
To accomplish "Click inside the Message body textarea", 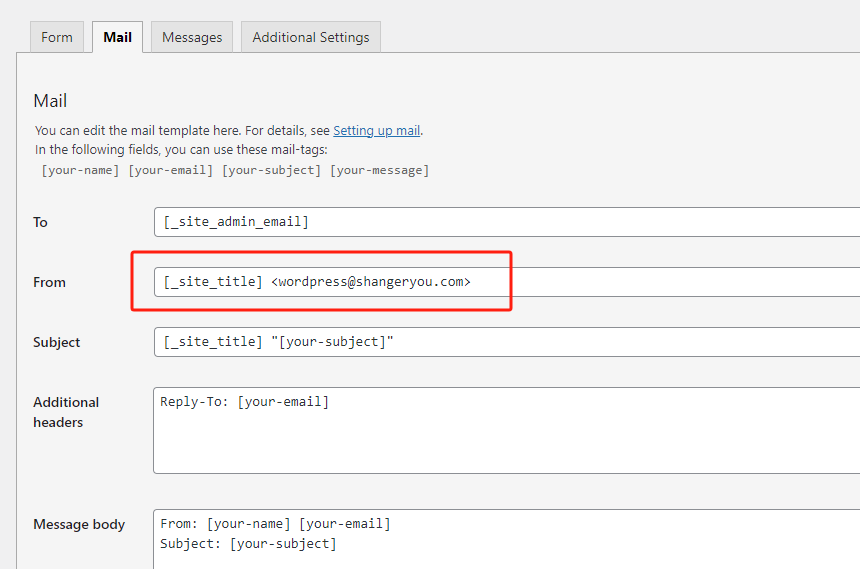I will point(507,539).
